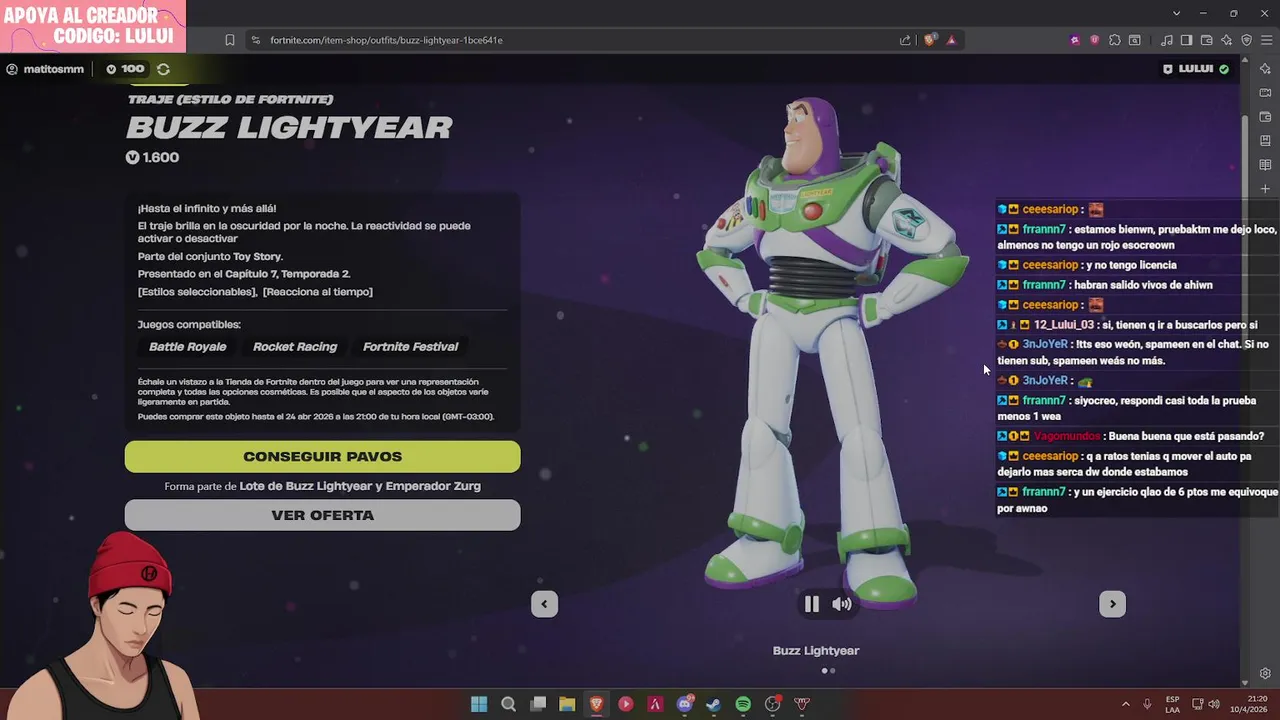
Task: Click the CONSEGUIR PAVOS button
Action: point(322,456)
